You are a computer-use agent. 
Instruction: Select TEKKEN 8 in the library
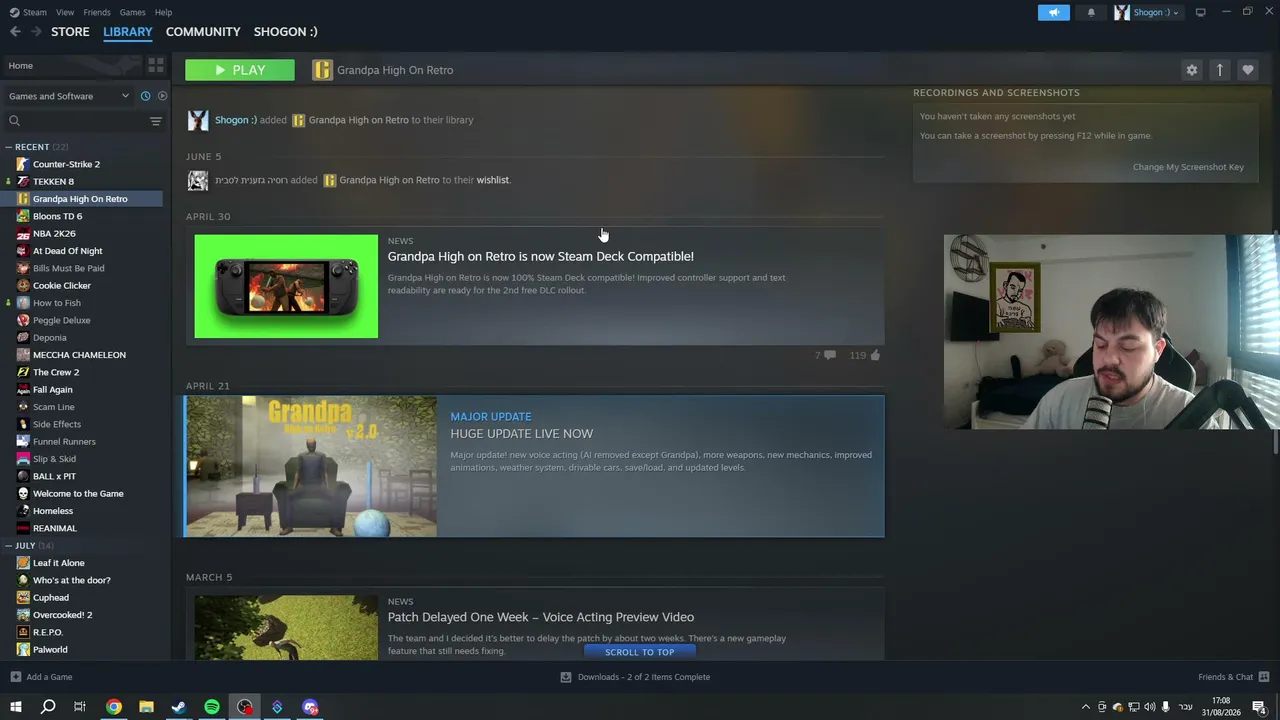(53, 182)
